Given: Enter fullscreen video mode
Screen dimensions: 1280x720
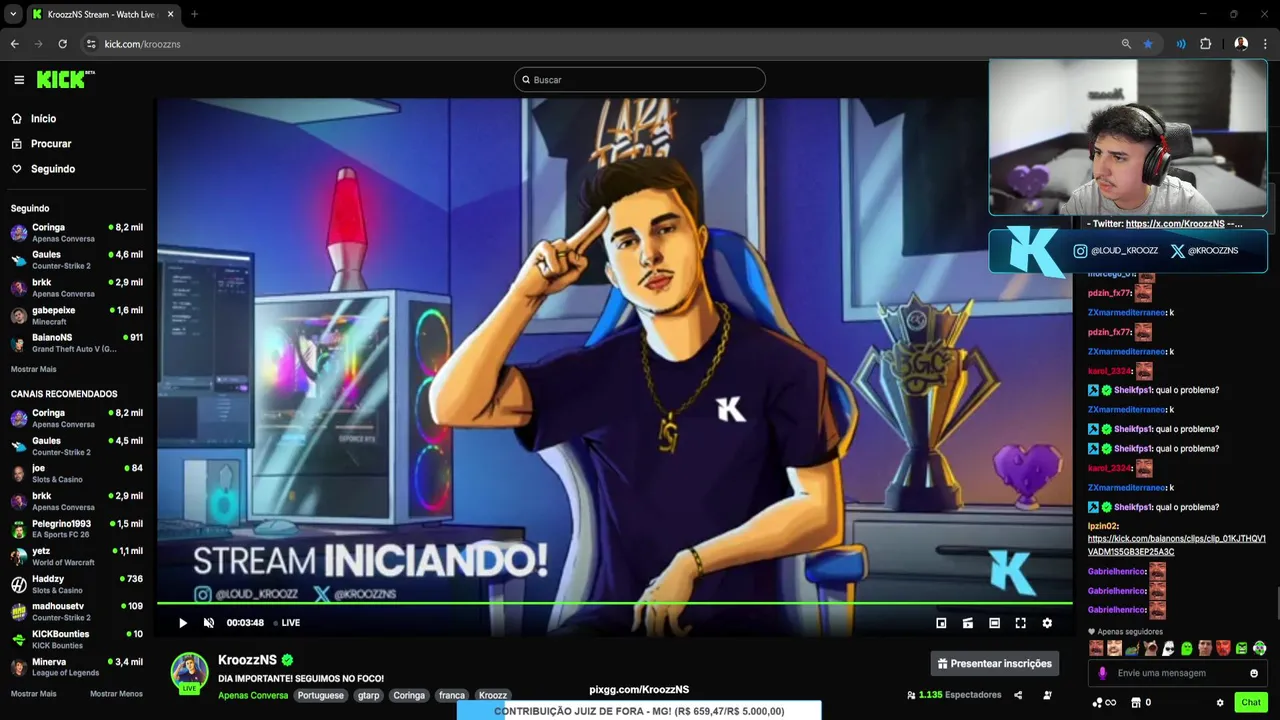Looking at the screenshot, I should (1020, 623).
